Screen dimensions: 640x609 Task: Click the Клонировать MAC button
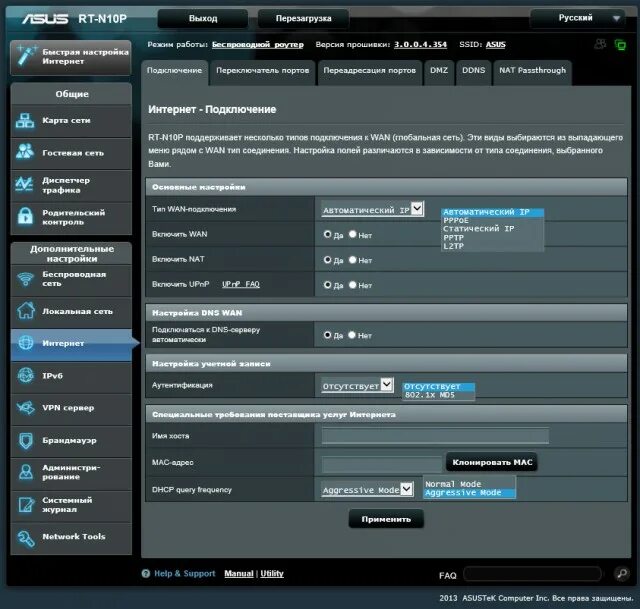(x=492, y=462)
